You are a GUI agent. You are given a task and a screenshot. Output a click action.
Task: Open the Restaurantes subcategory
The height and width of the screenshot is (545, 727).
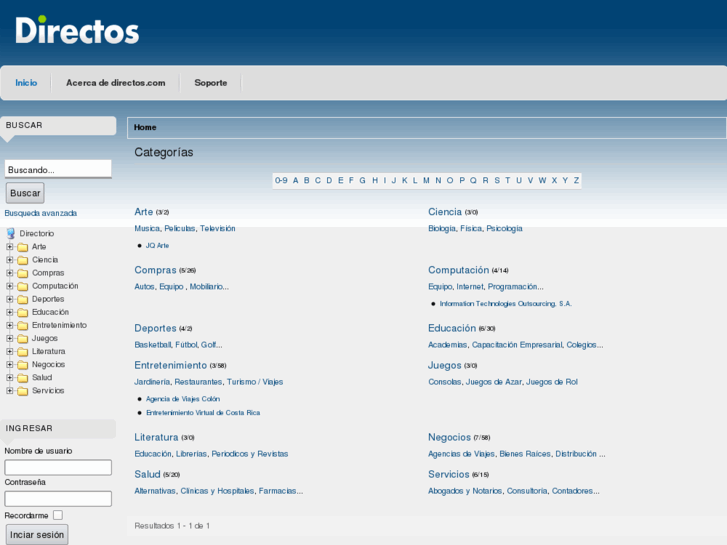point(198,382)
